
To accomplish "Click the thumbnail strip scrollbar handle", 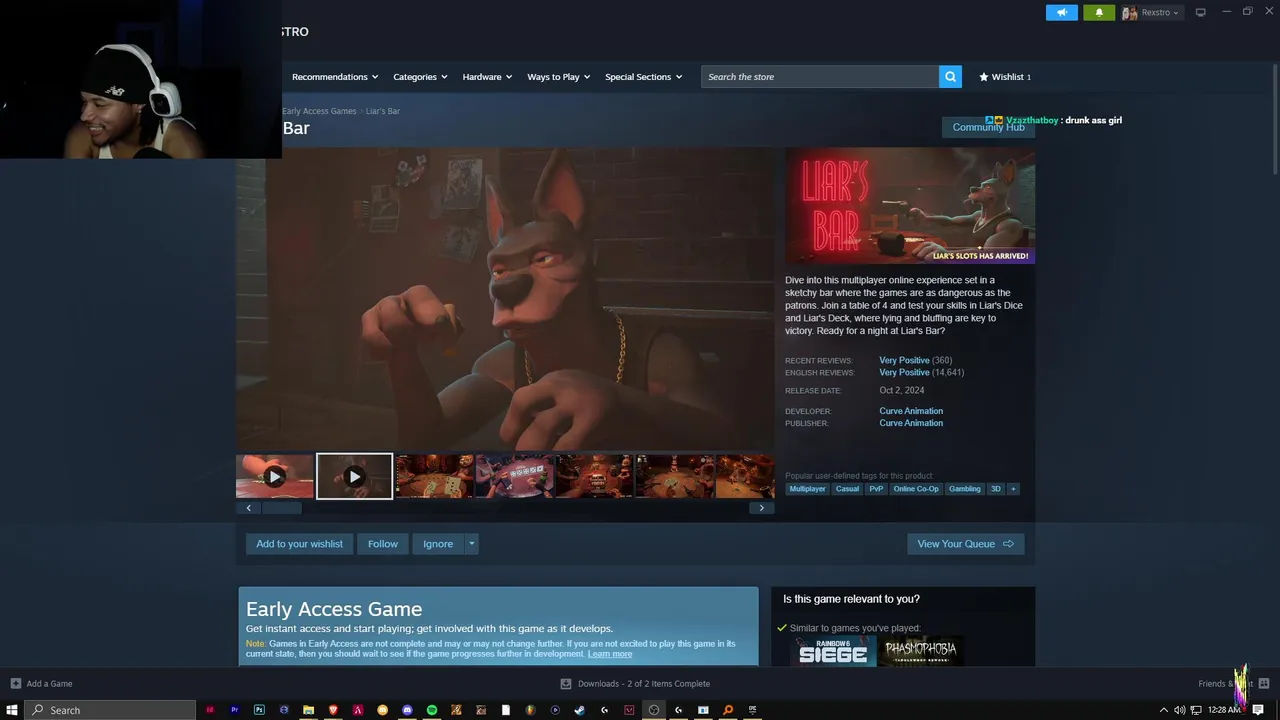I will 281,508.
